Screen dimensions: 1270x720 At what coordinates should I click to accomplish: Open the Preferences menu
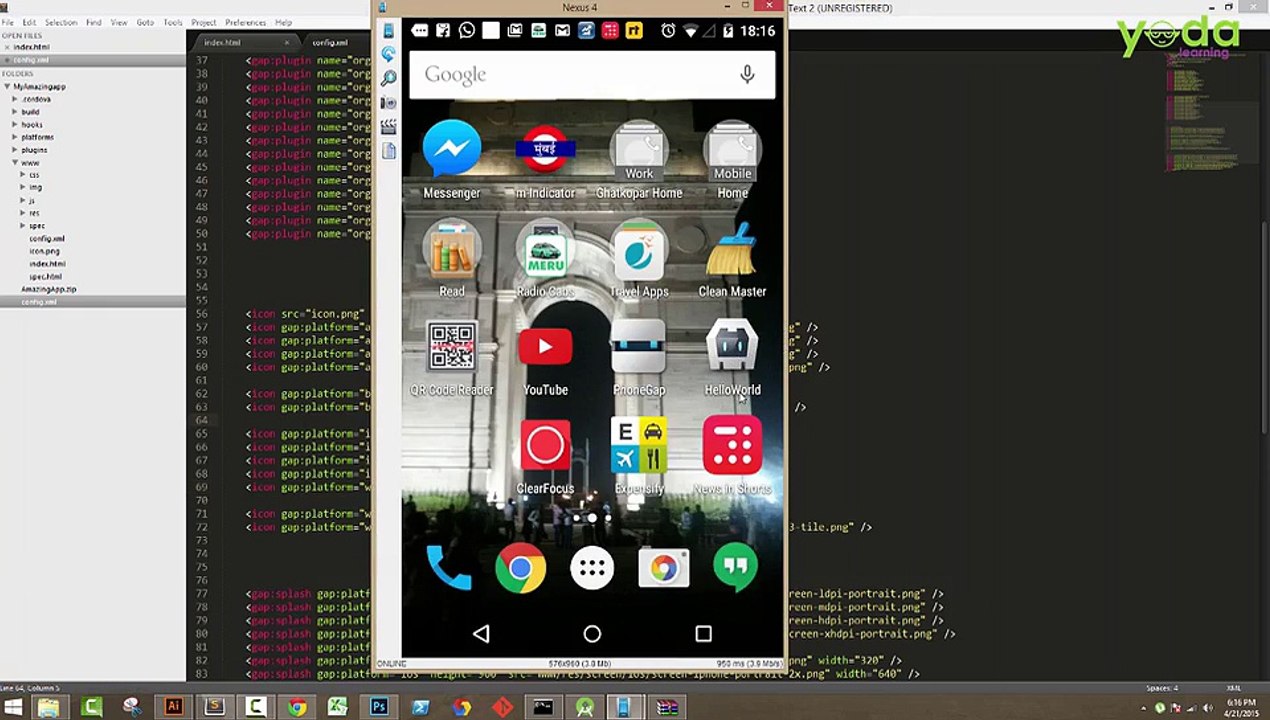pyautogui.click(x=246, y=22)
